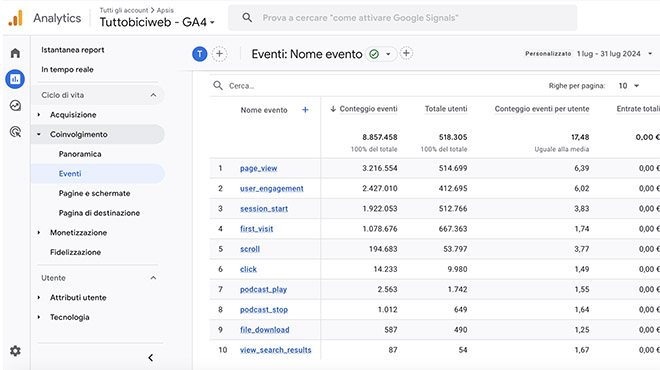Image resolution: width=660 pixels, height=370 pixels.
Task: Open the Advertising target icon
Action: click(x=15, y=132)
